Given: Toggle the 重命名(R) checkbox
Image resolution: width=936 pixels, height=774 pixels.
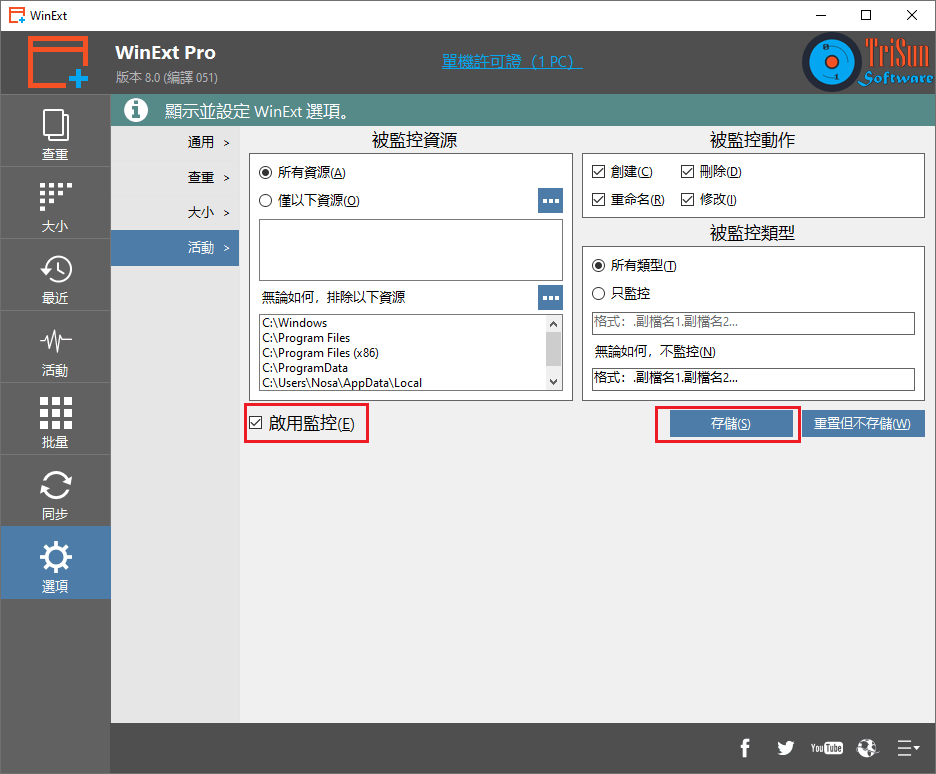Looking at the screenshot, I should coord(599,199).
